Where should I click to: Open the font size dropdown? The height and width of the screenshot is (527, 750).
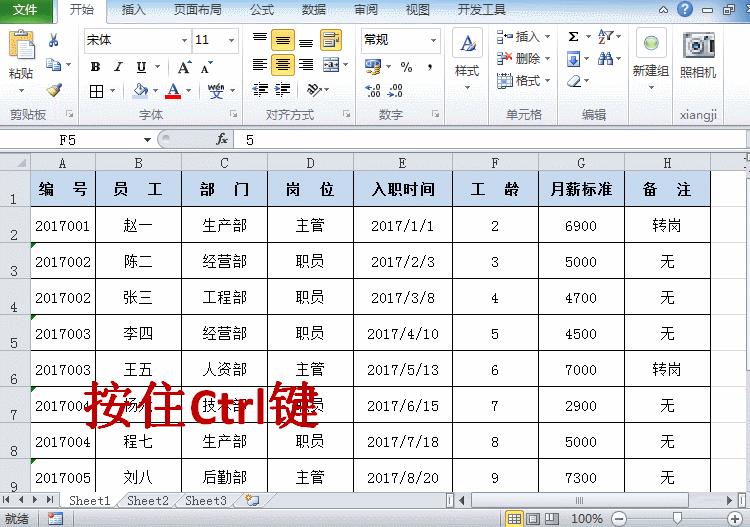tap(232, 40)
